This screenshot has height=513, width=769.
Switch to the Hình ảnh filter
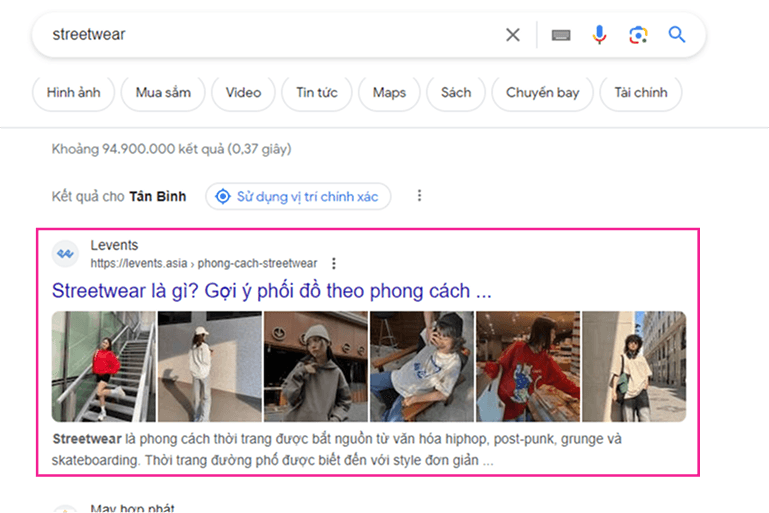coord(73,93)
